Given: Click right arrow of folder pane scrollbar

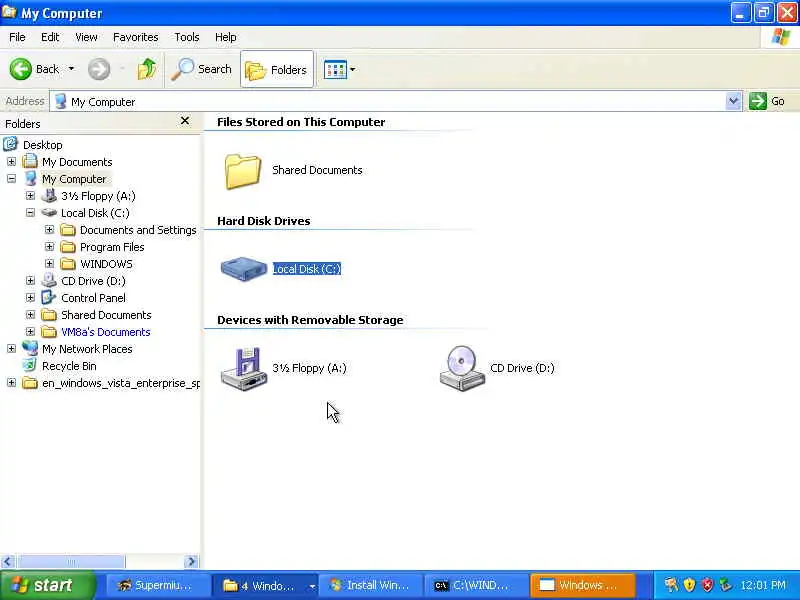Looking at the screenshot, I should click(x=191, y=562).
